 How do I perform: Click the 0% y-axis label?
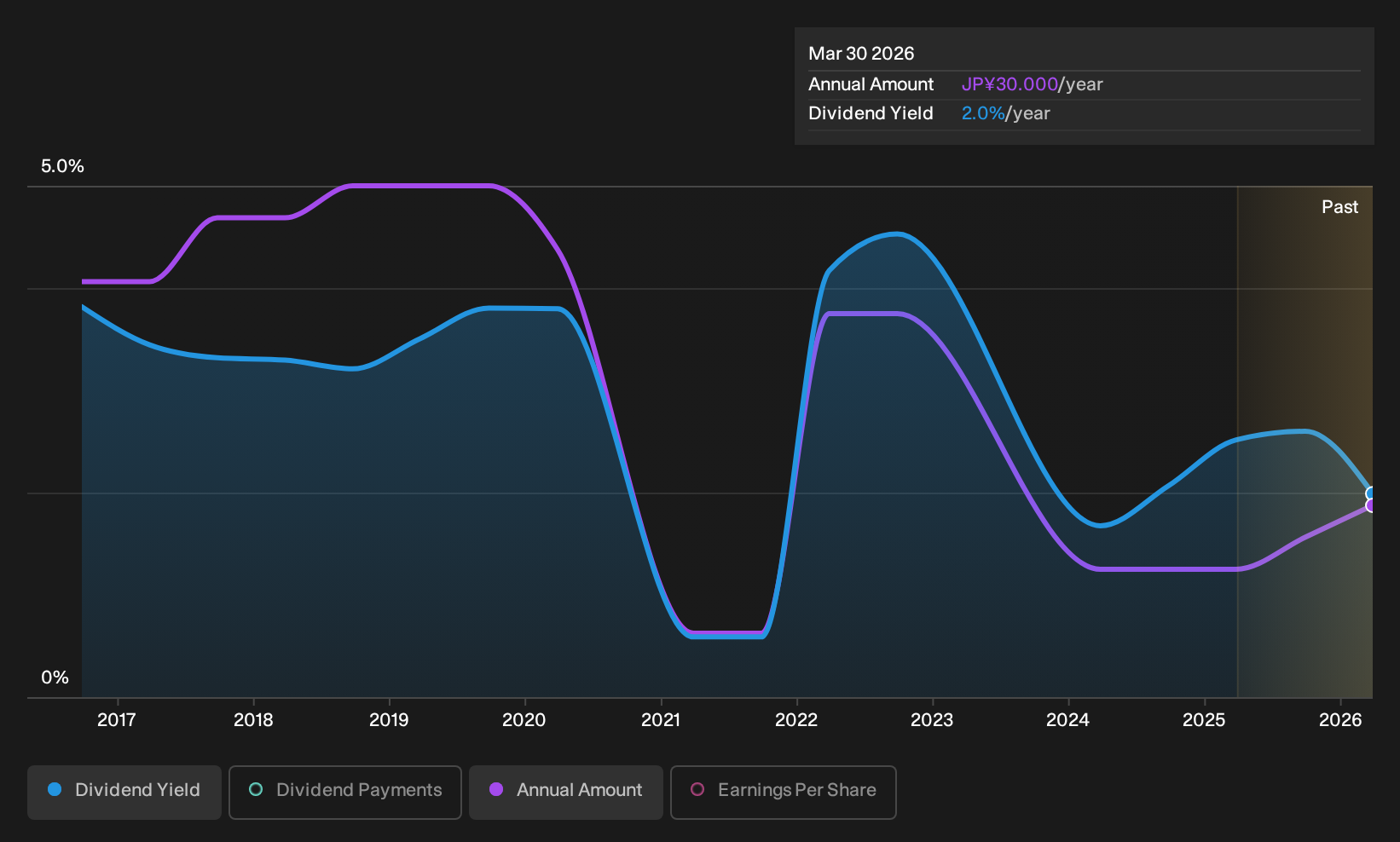pos(55,678)
